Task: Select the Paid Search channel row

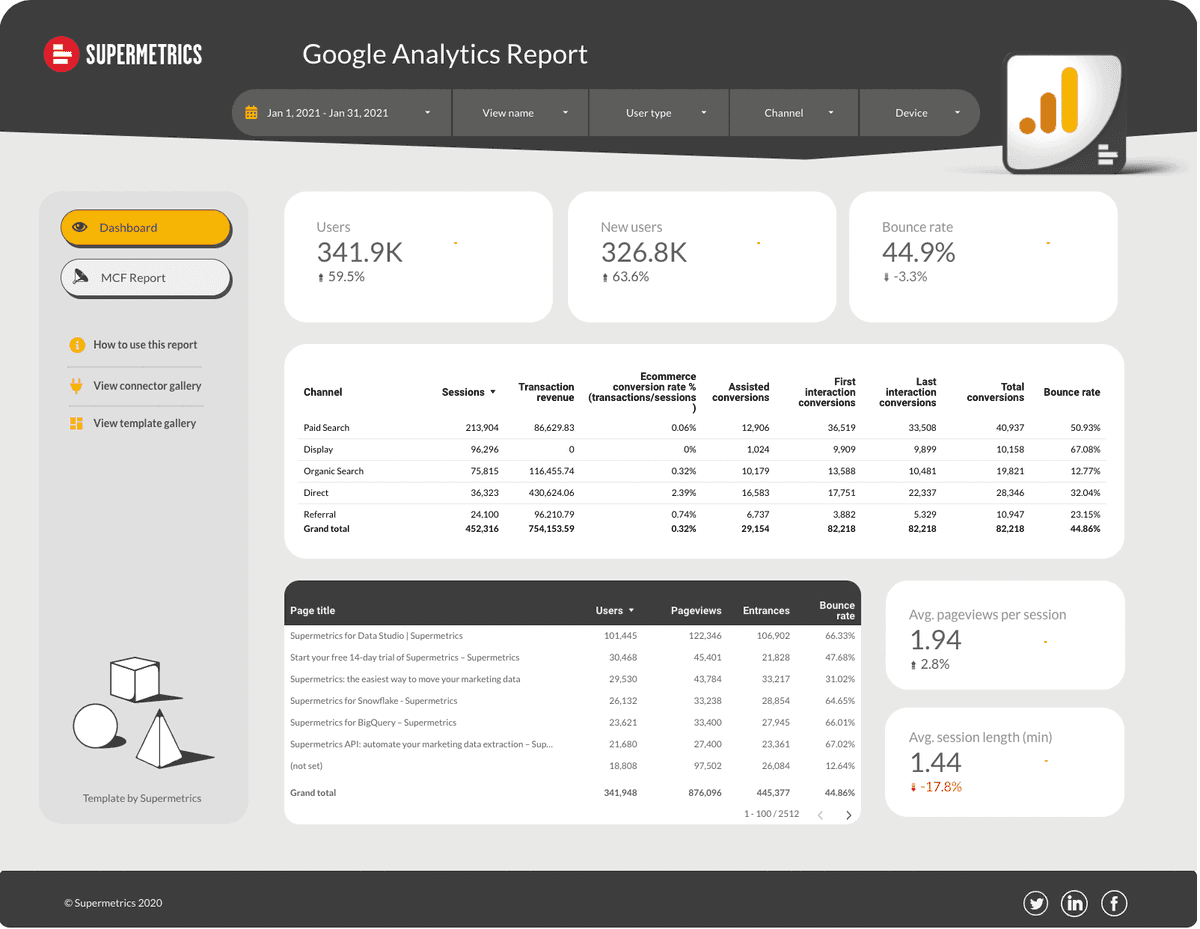Action: (x=702, y=428)
